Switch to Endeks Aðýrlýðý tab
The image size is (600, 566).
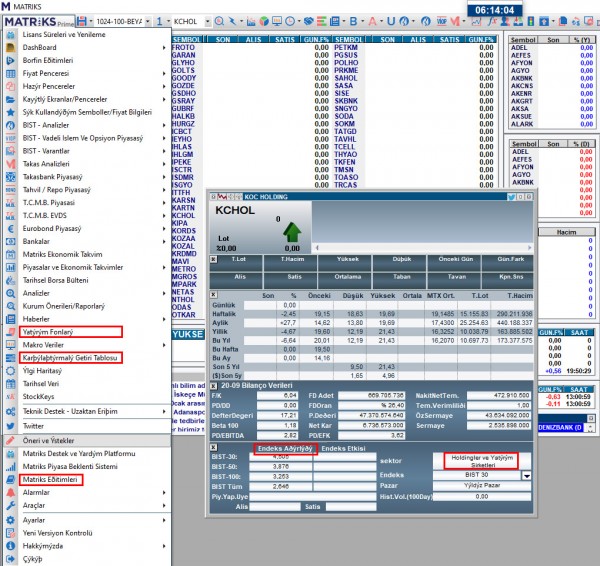(285, 449)
